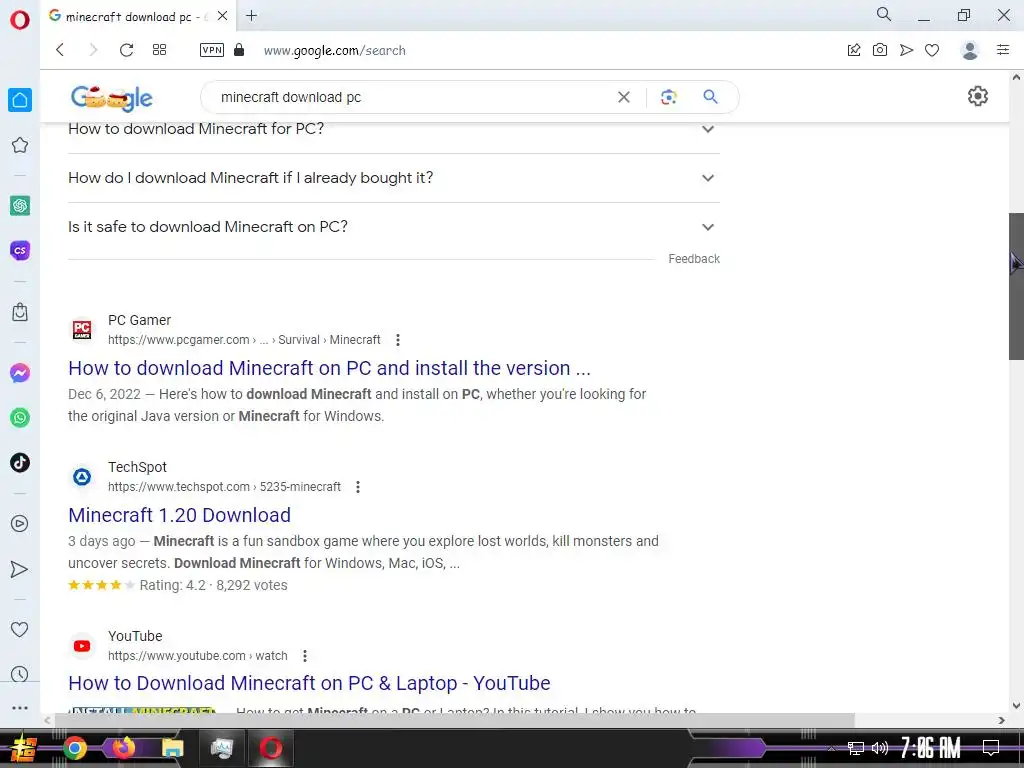This screenshot has width=1024, height=768.
Task: Open WhatsApp in the sidebar
Action: (20, 418)
